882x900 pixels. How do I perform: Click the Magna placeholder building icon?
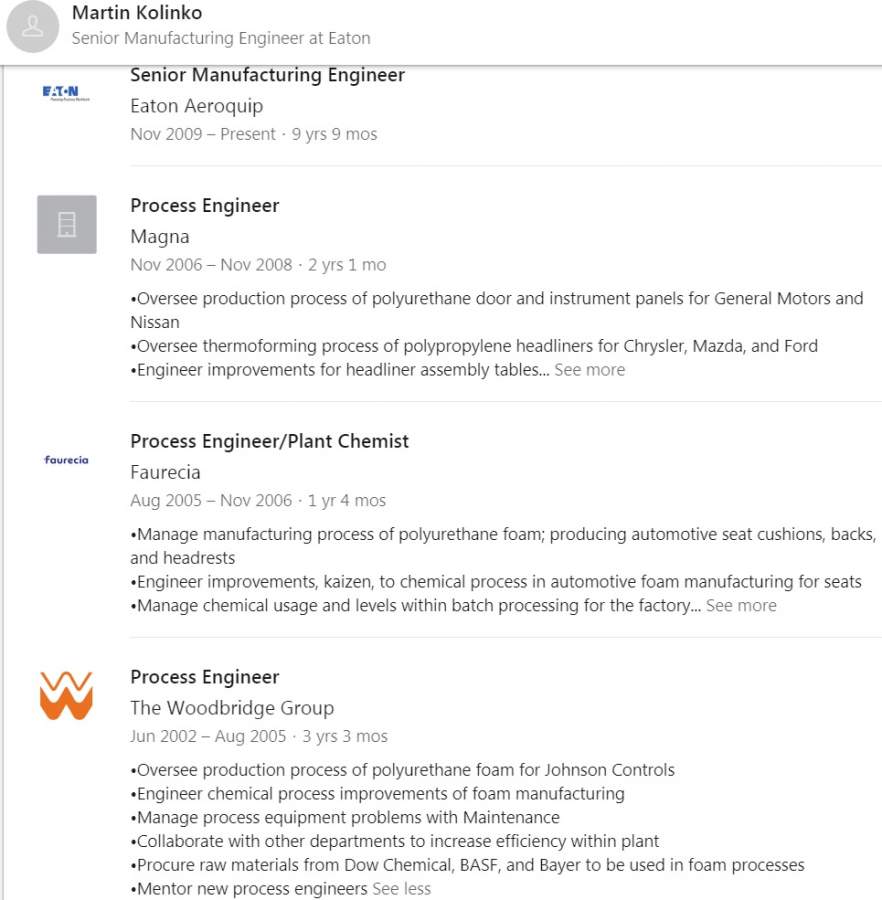[x=67, y=224]
